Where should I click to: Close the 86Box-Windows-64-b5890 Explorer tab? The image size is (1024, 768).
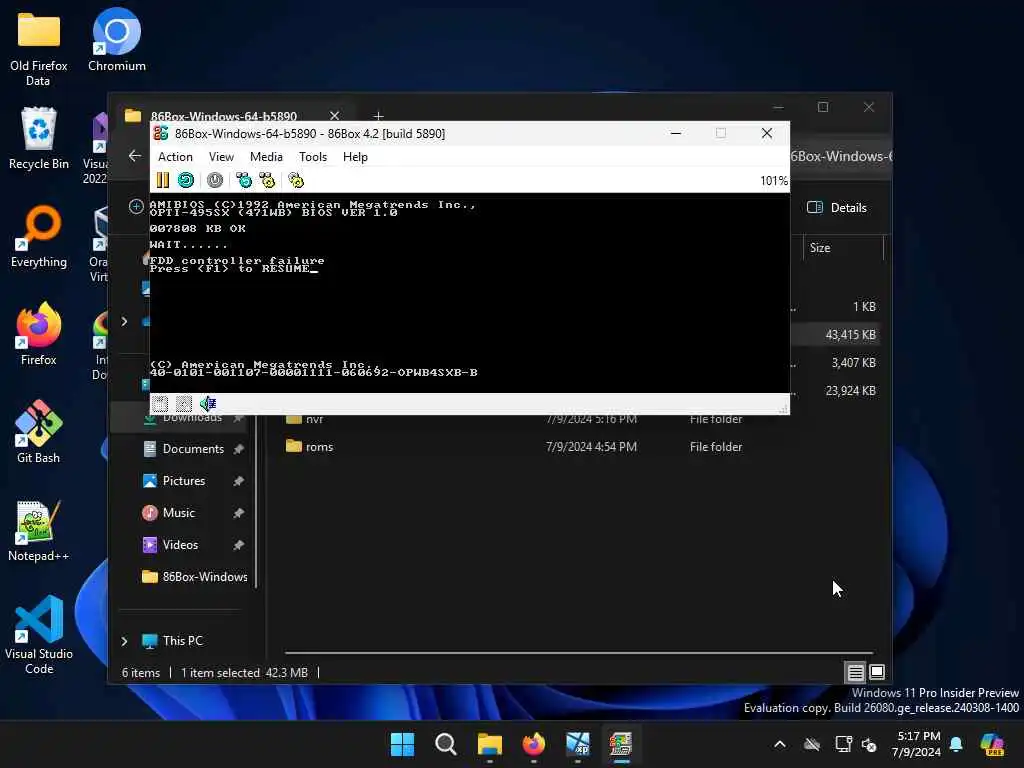click(x=334, y=116)
